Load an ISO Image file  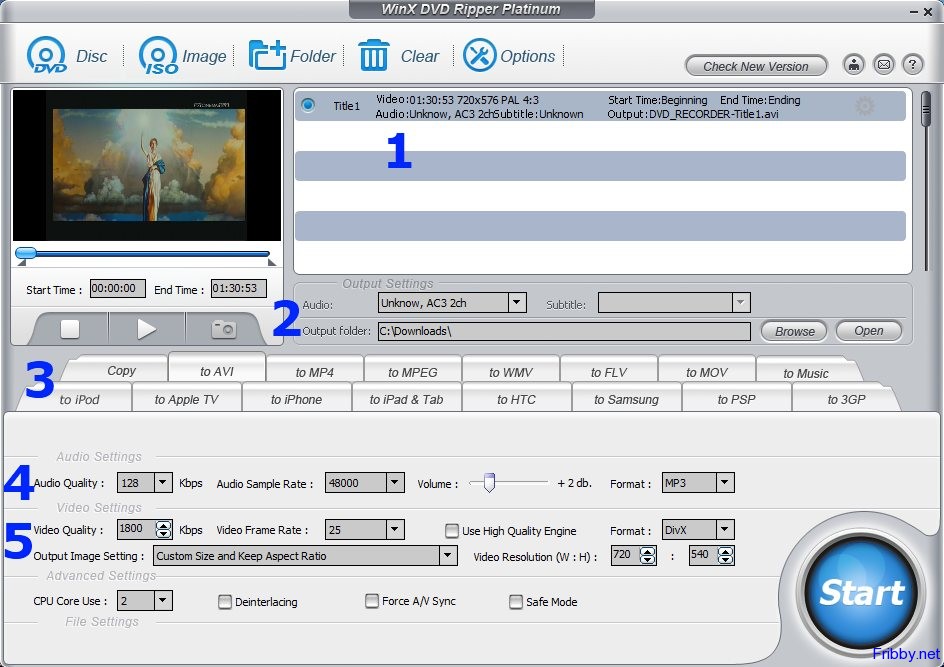tap(182, 55)
